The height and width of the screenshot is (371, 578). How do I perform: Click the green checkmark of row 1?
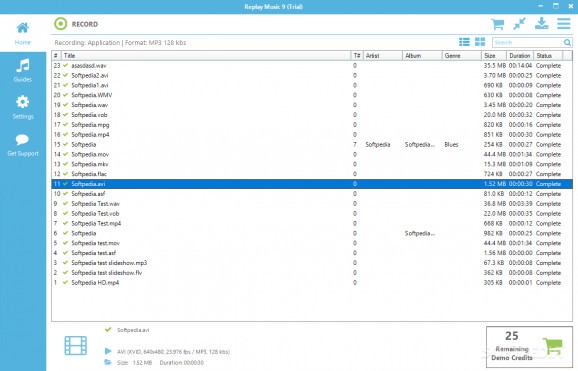point(66,282)
